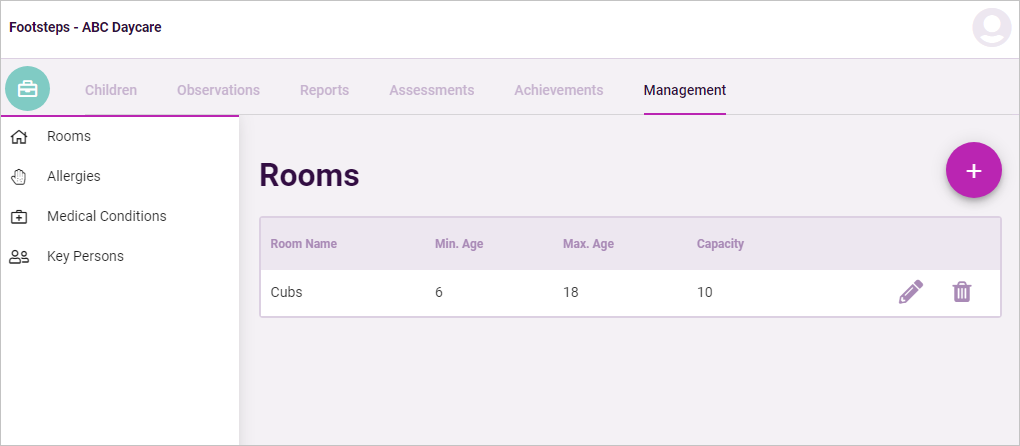
Task: Select the Assessments tab
Action: pos(432,90)
